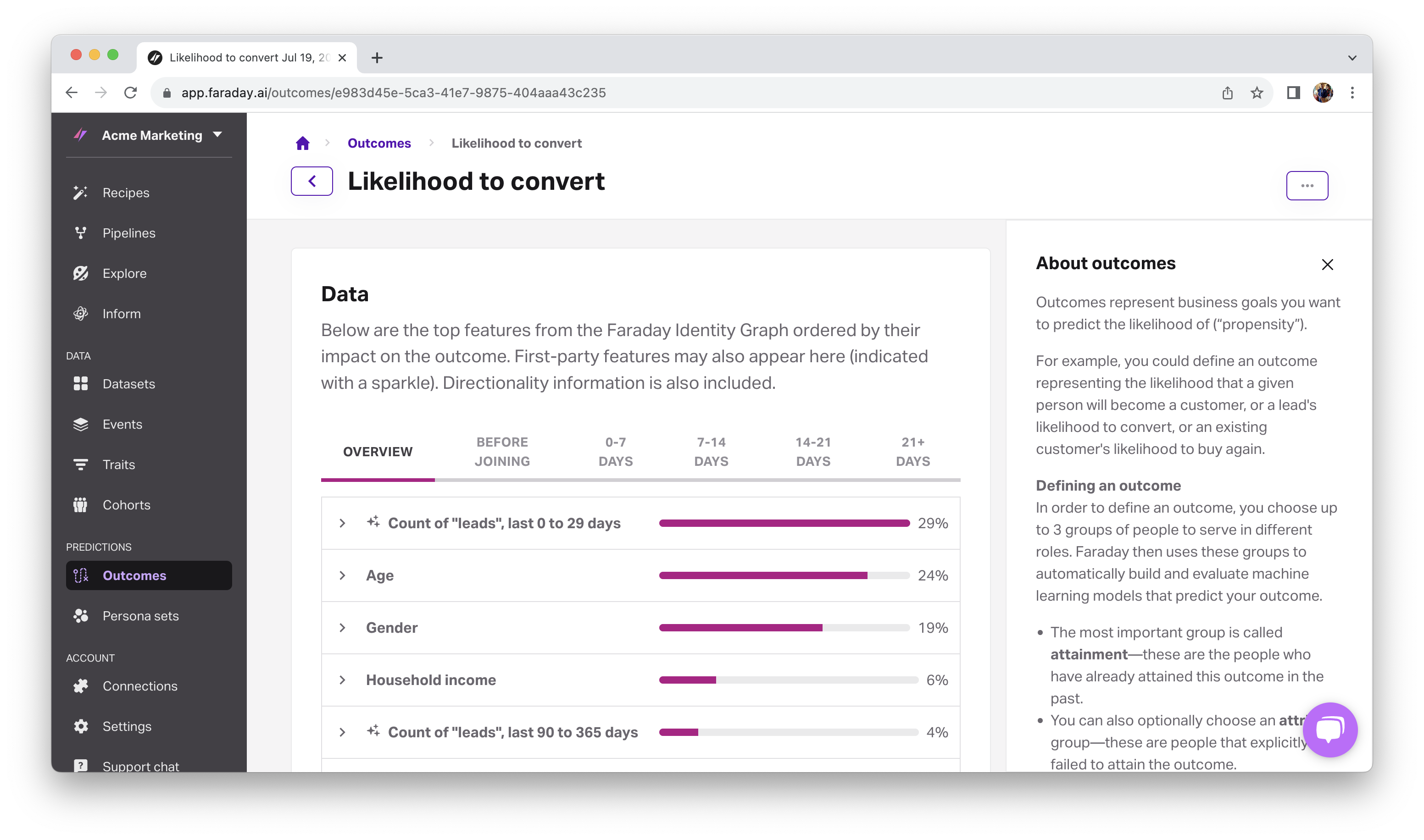This screenshot has height=840, width=1424.
Task: Bookmark the page with the star icon
Action: click(x=1257, y=93)
